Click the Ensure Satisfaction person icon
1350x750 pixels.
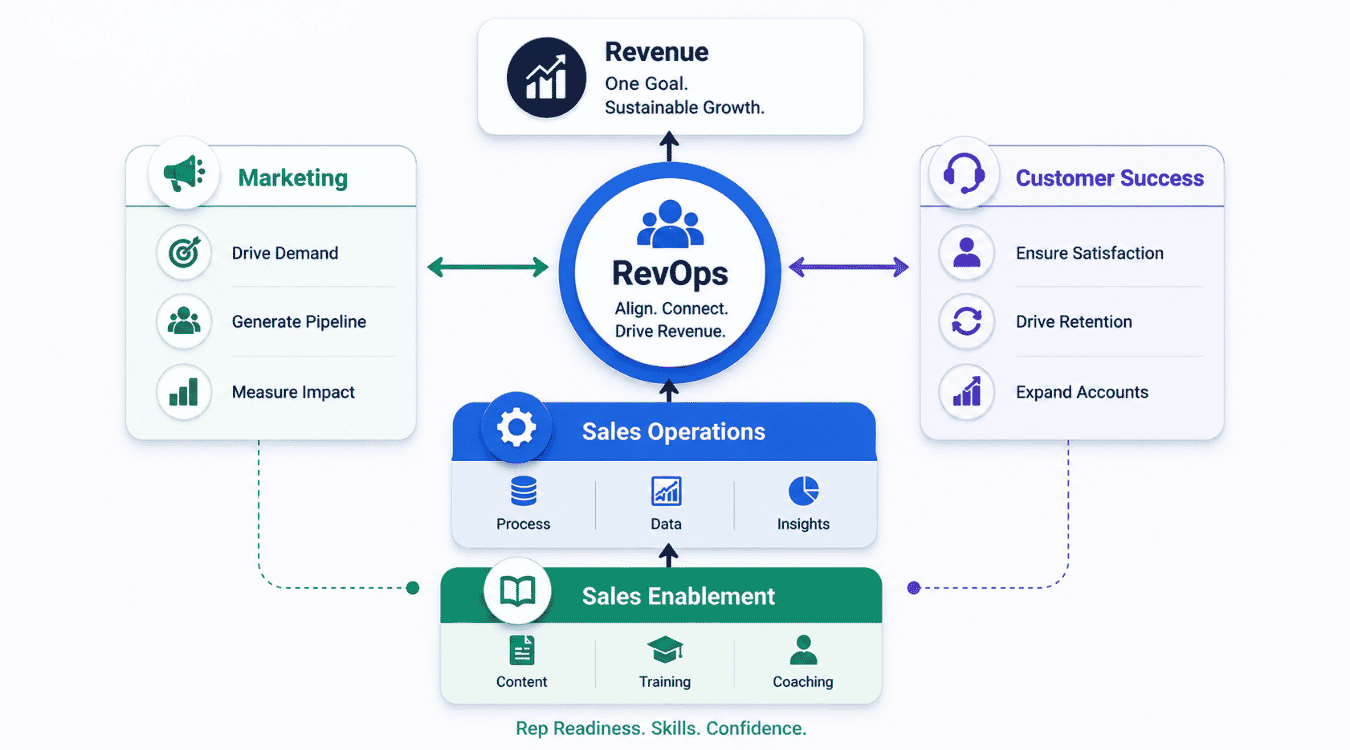(x=967, y=253)
